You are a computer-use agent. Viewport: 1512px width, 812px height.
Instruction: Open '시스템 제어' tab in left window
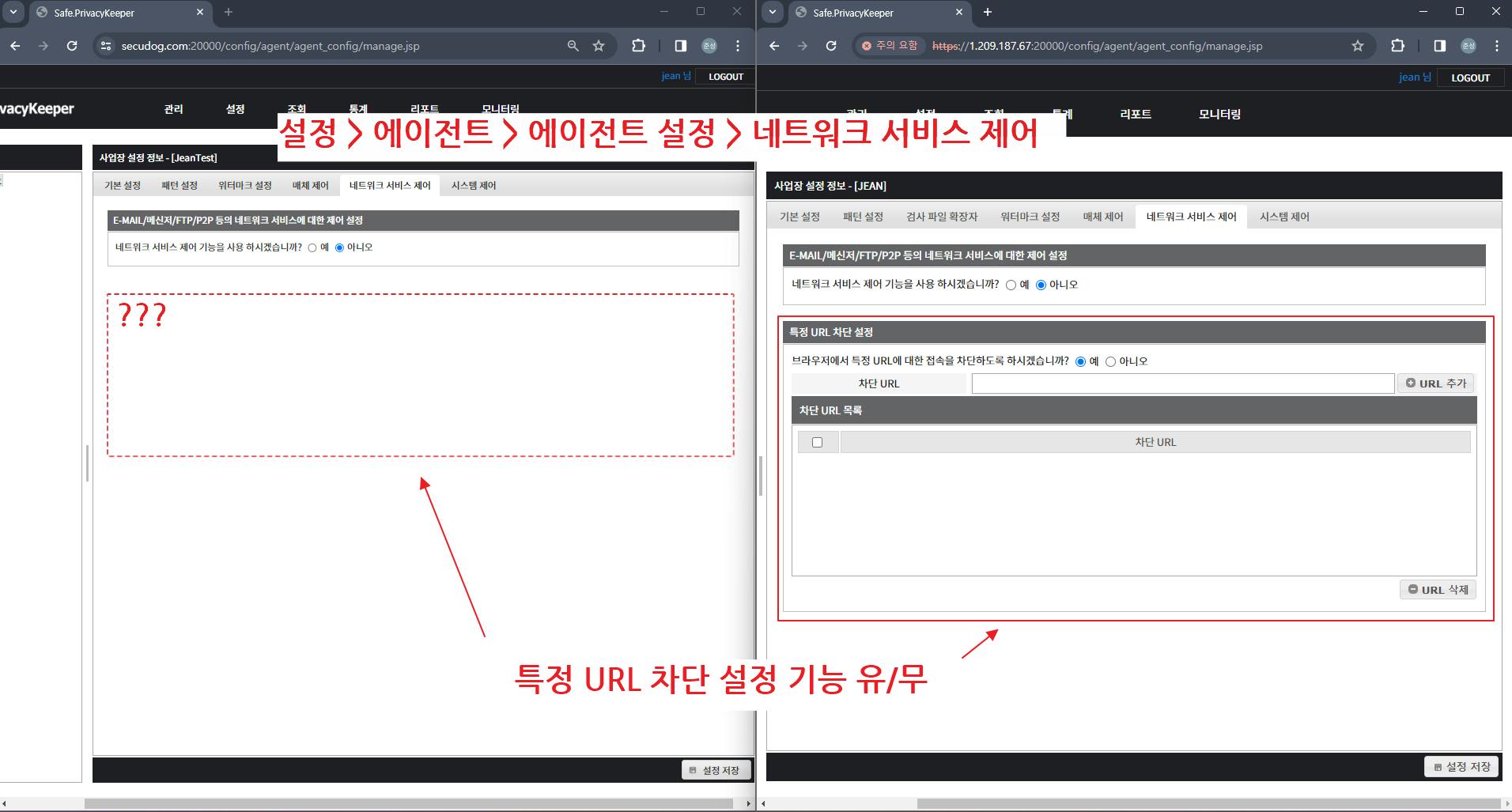click(474, 185)
